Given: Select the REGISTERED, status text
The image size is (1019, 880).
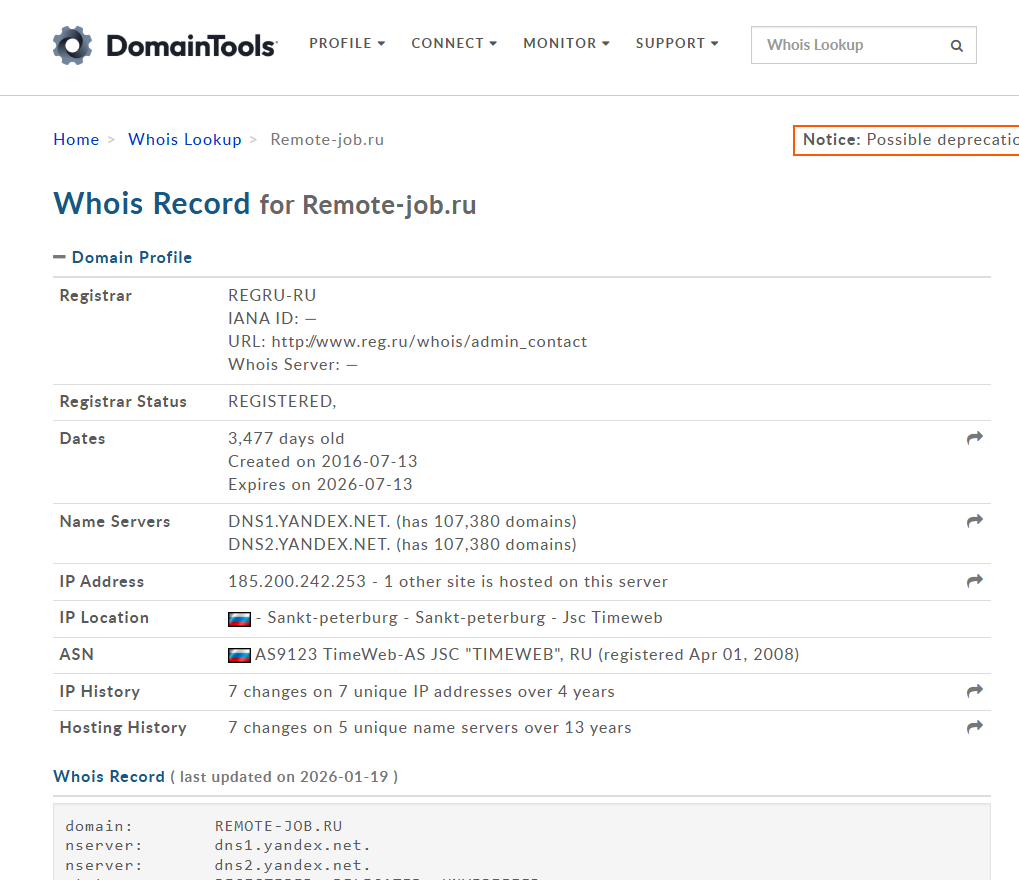Looking at the screenshot, I should pyautogui.click(x=282, y=402).
